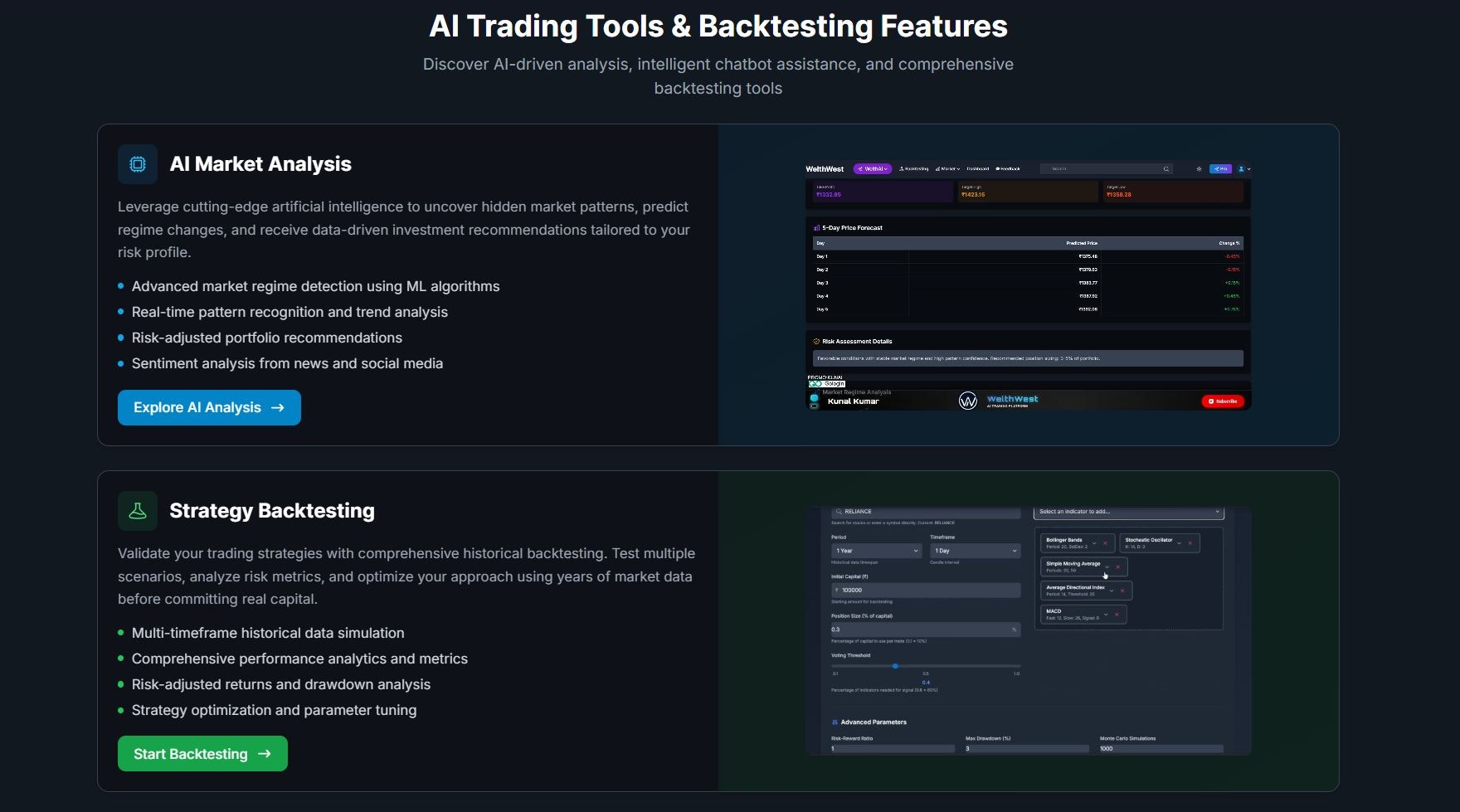Click the red Subscribe button in the preview
The height and width of the screenshot is (812, 1460).
1224,401
